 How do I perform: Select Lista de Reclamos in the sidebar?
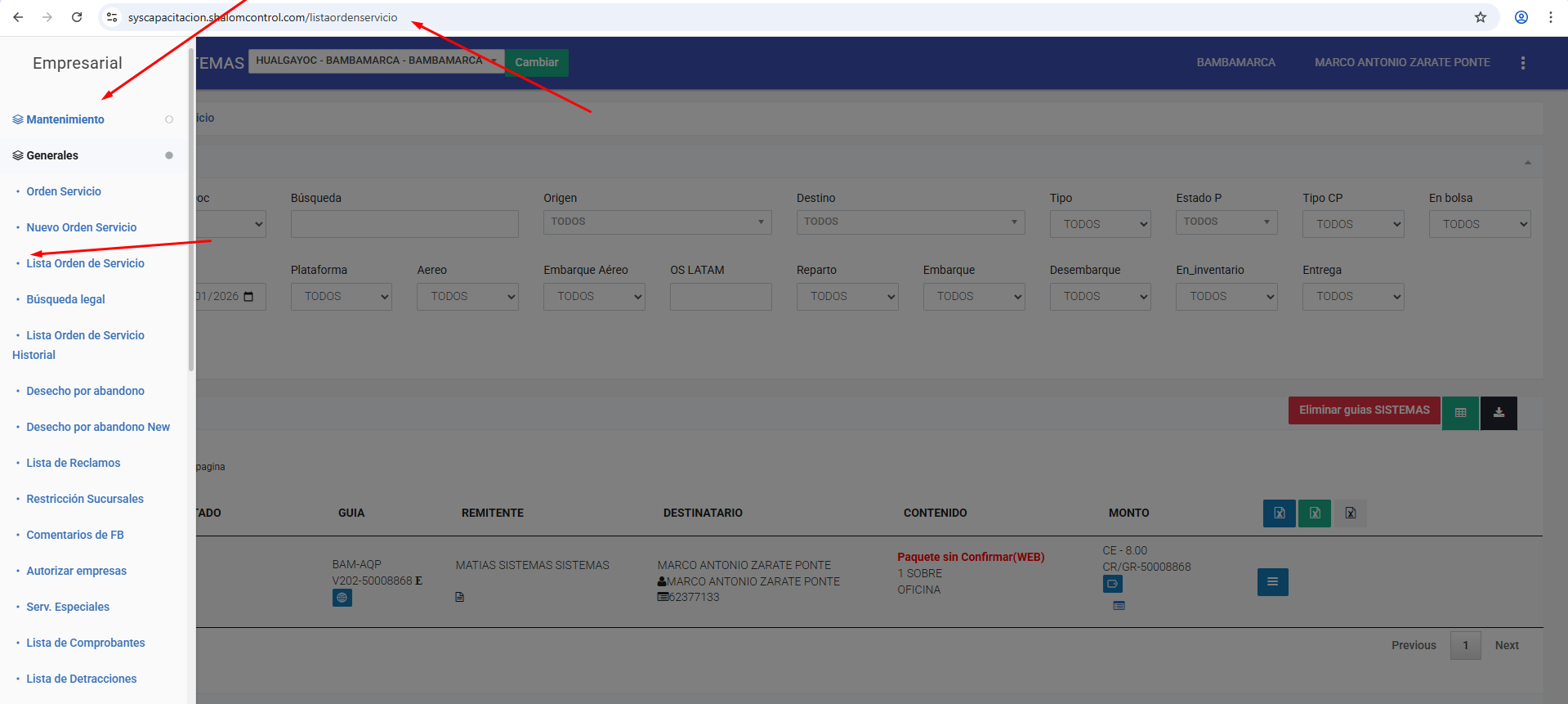[x=73, y=463]
